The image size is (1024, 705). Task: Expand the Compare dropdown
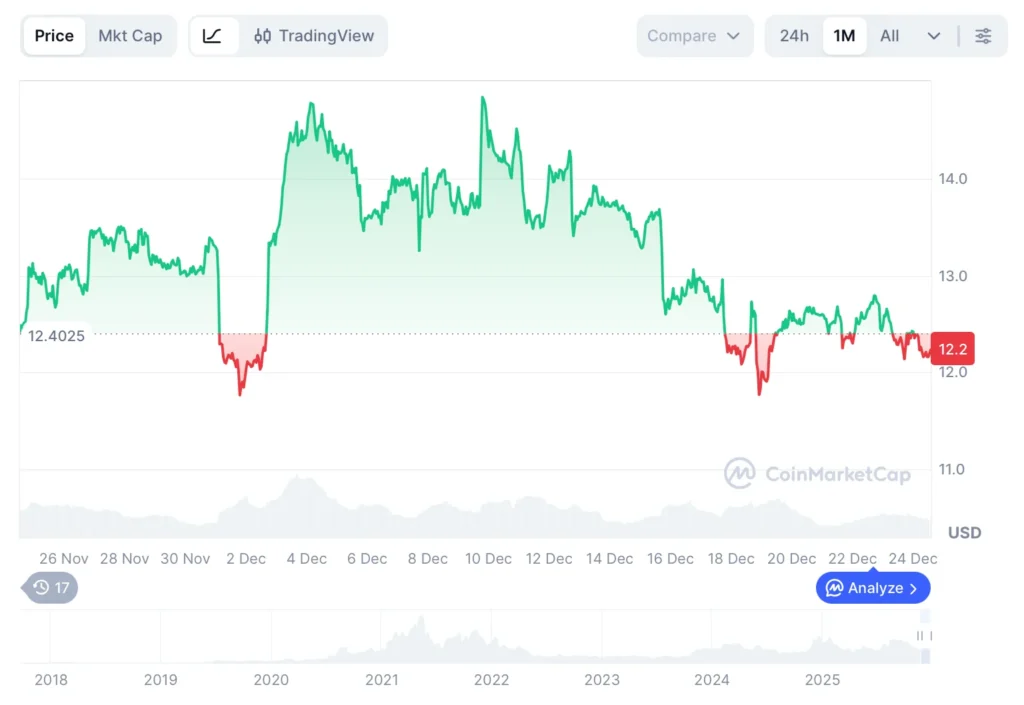tap(694, 36)
